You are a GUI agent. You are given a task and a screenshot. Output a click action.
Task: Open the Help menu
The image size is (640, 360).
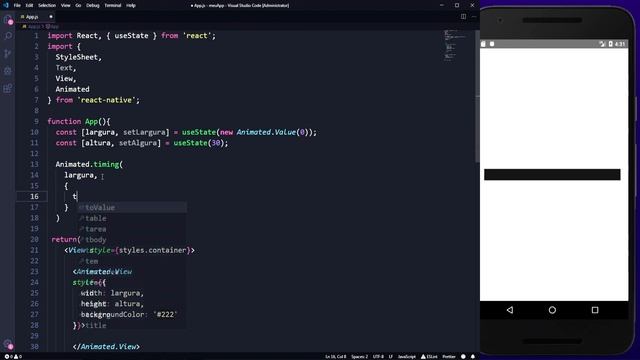click(x=131, y=5)
